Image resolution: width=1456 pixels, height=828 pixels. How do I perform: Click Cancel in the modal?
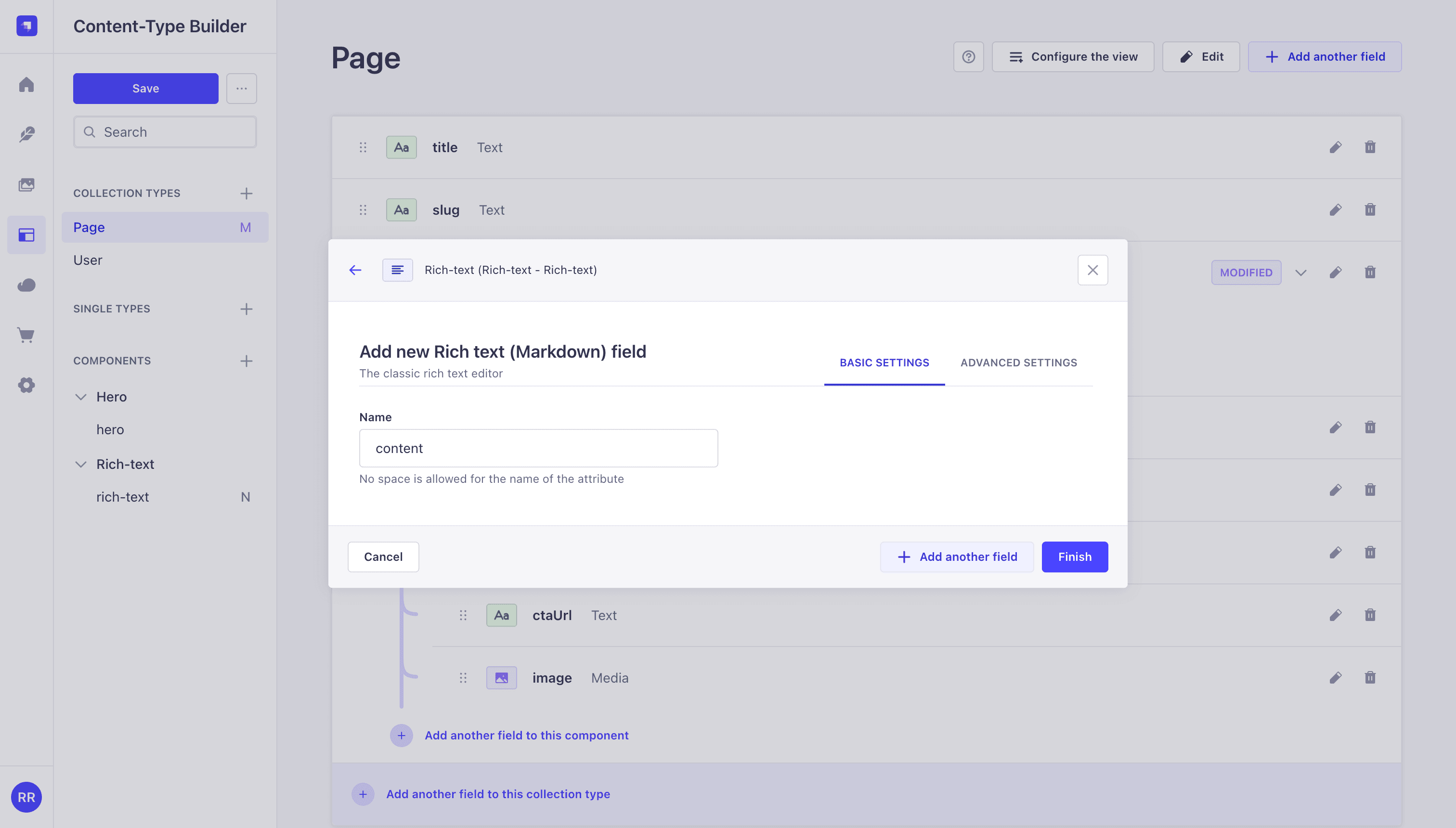[383, 557]
